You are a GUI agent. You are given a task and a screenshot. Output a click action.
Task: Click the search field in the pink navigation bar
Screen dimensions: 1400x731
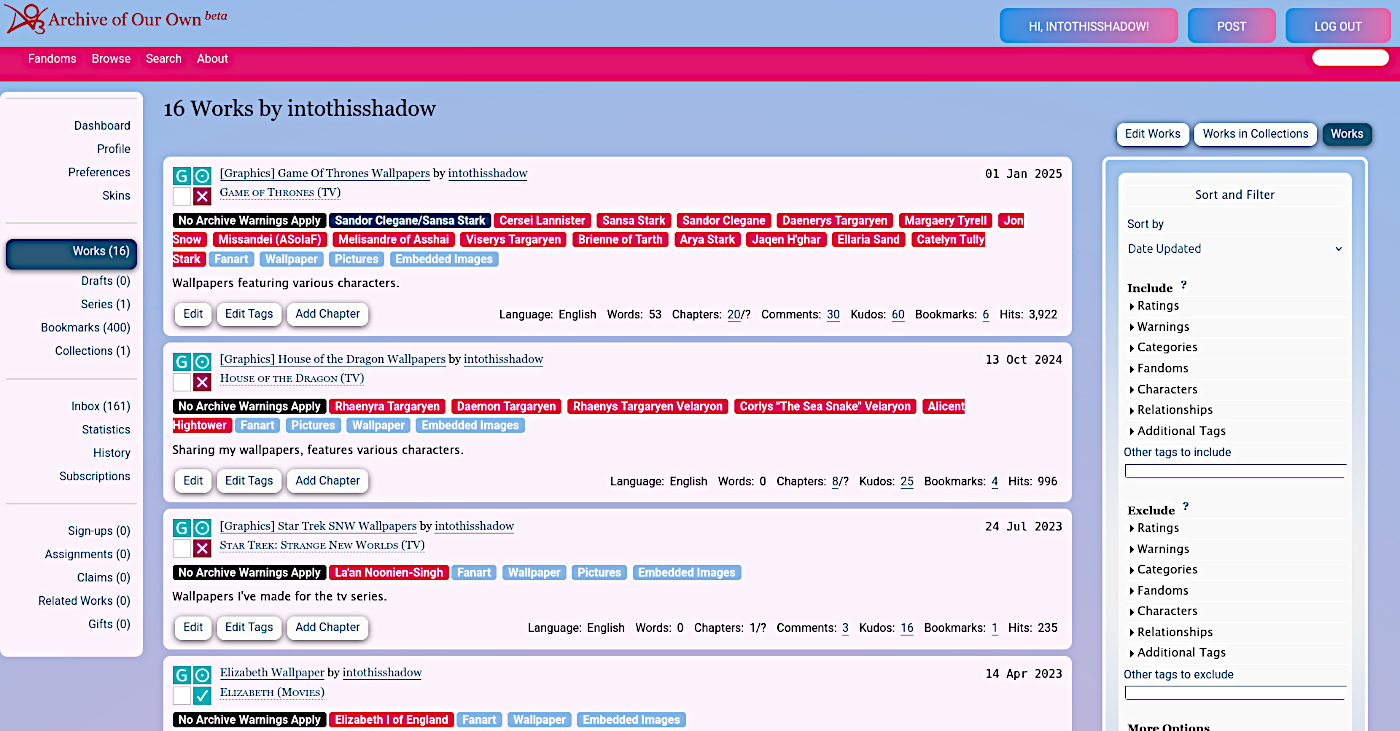[1349, 57]
